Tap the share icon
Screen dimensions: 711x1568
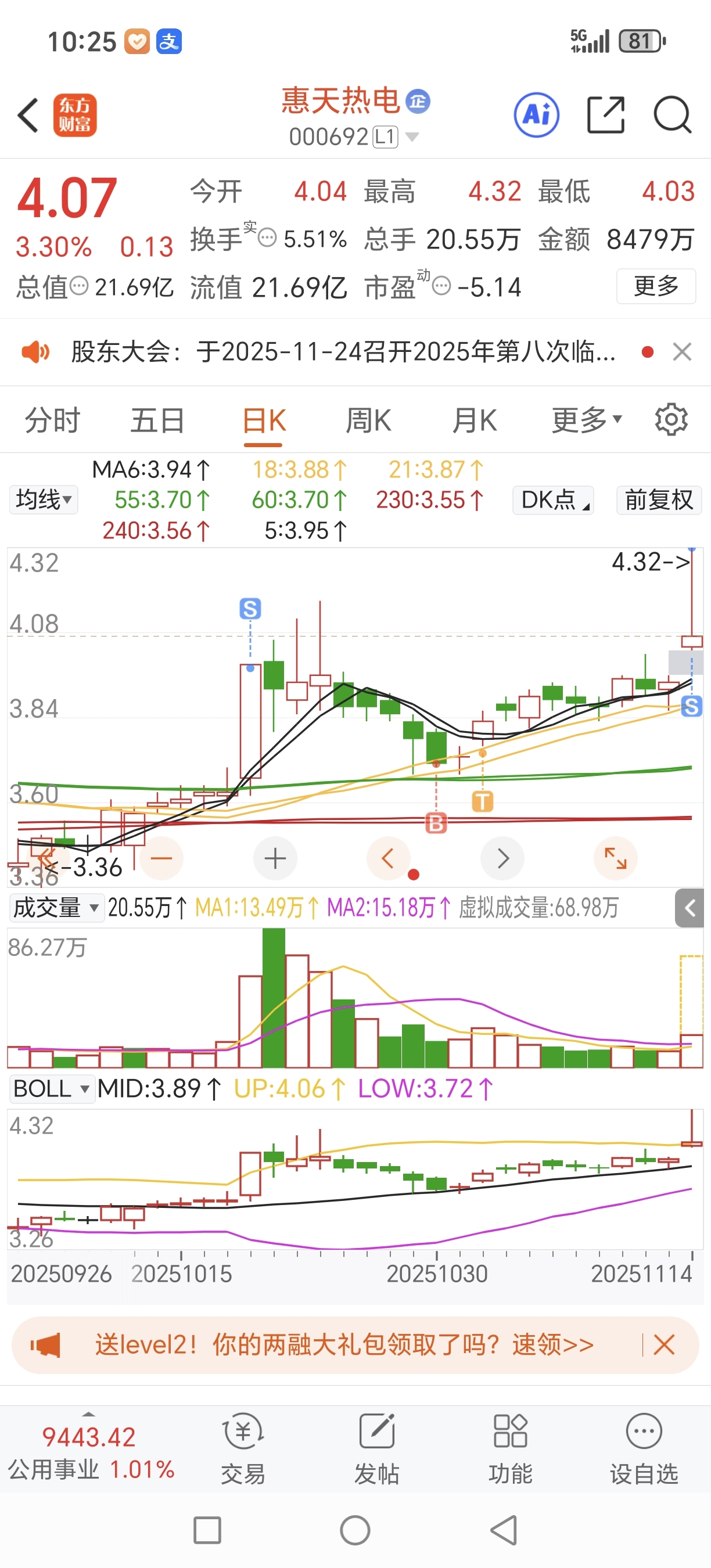tap(606, 114)
